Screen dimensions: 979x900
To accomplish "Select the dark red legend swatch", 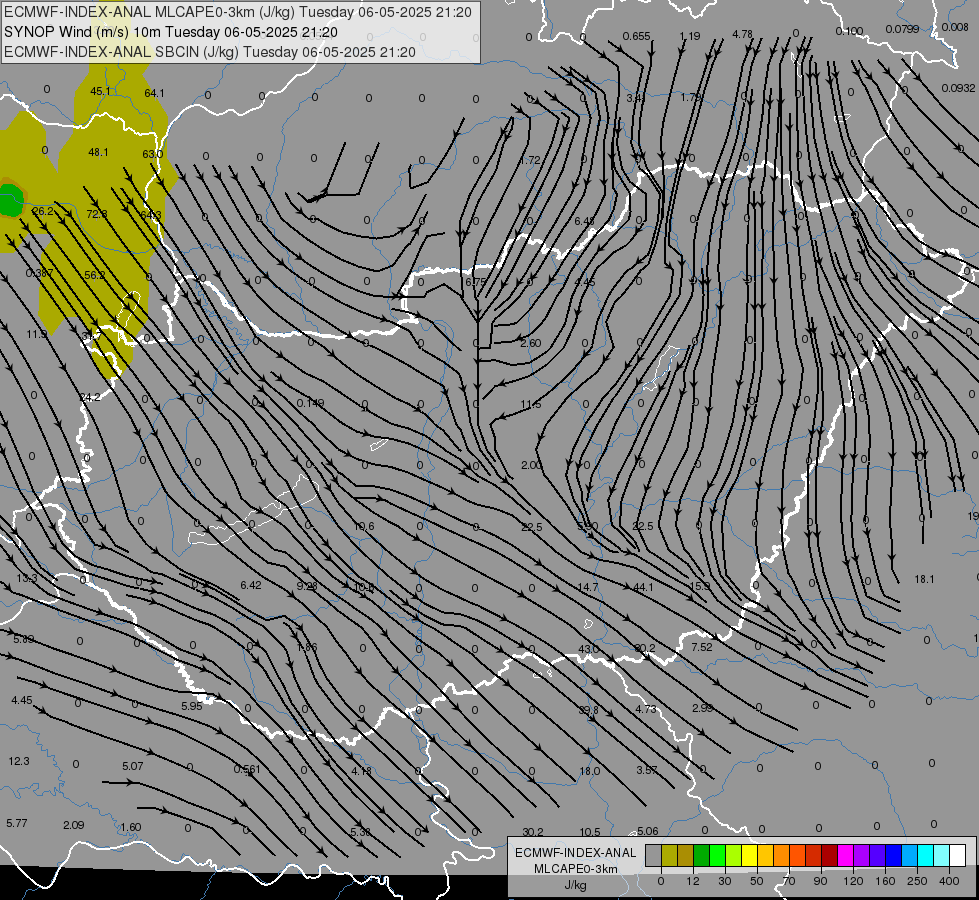I will tap(829, 856).
